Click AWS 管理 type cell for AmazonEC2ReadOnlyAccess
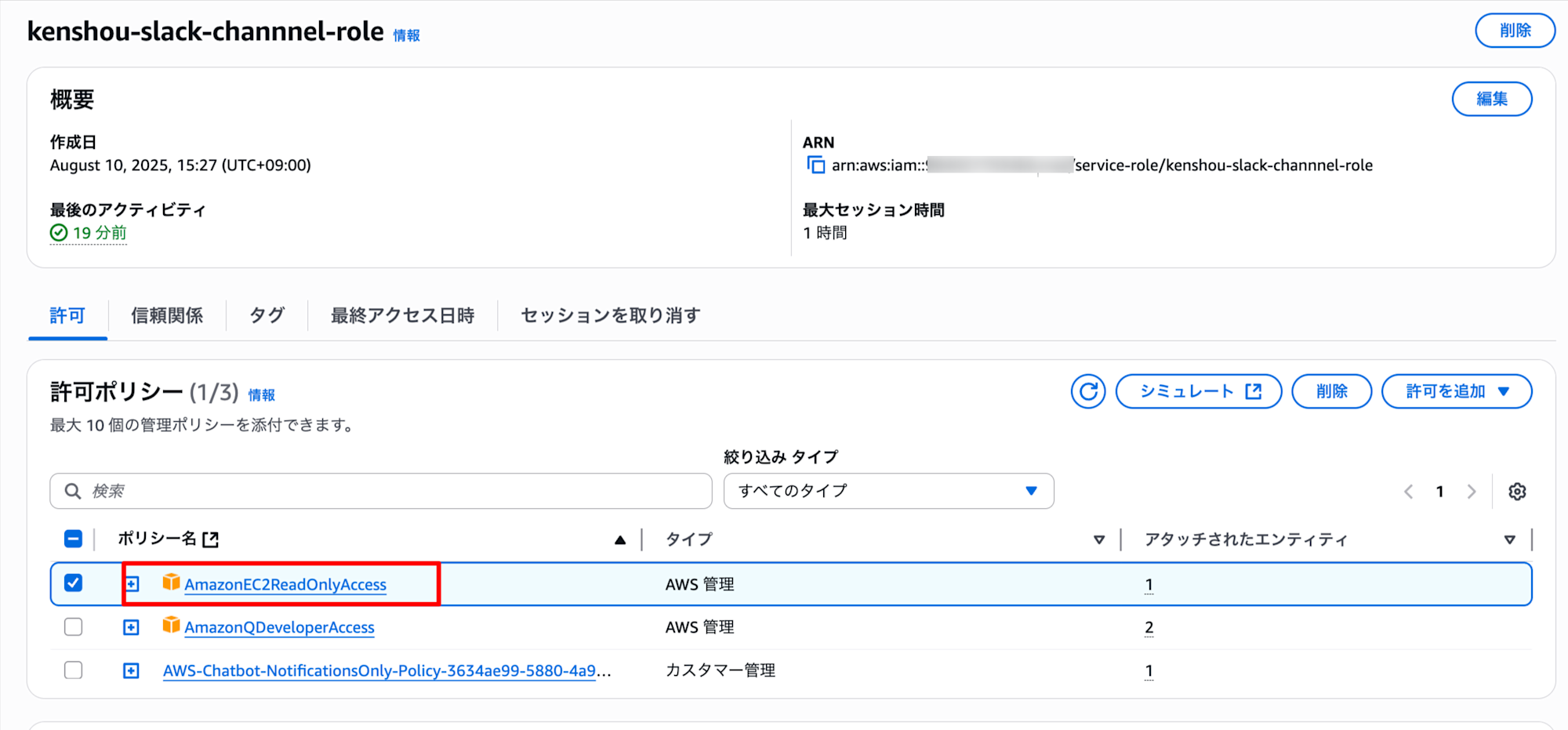This screenshot has height=730, width=1568. [699, 584]
